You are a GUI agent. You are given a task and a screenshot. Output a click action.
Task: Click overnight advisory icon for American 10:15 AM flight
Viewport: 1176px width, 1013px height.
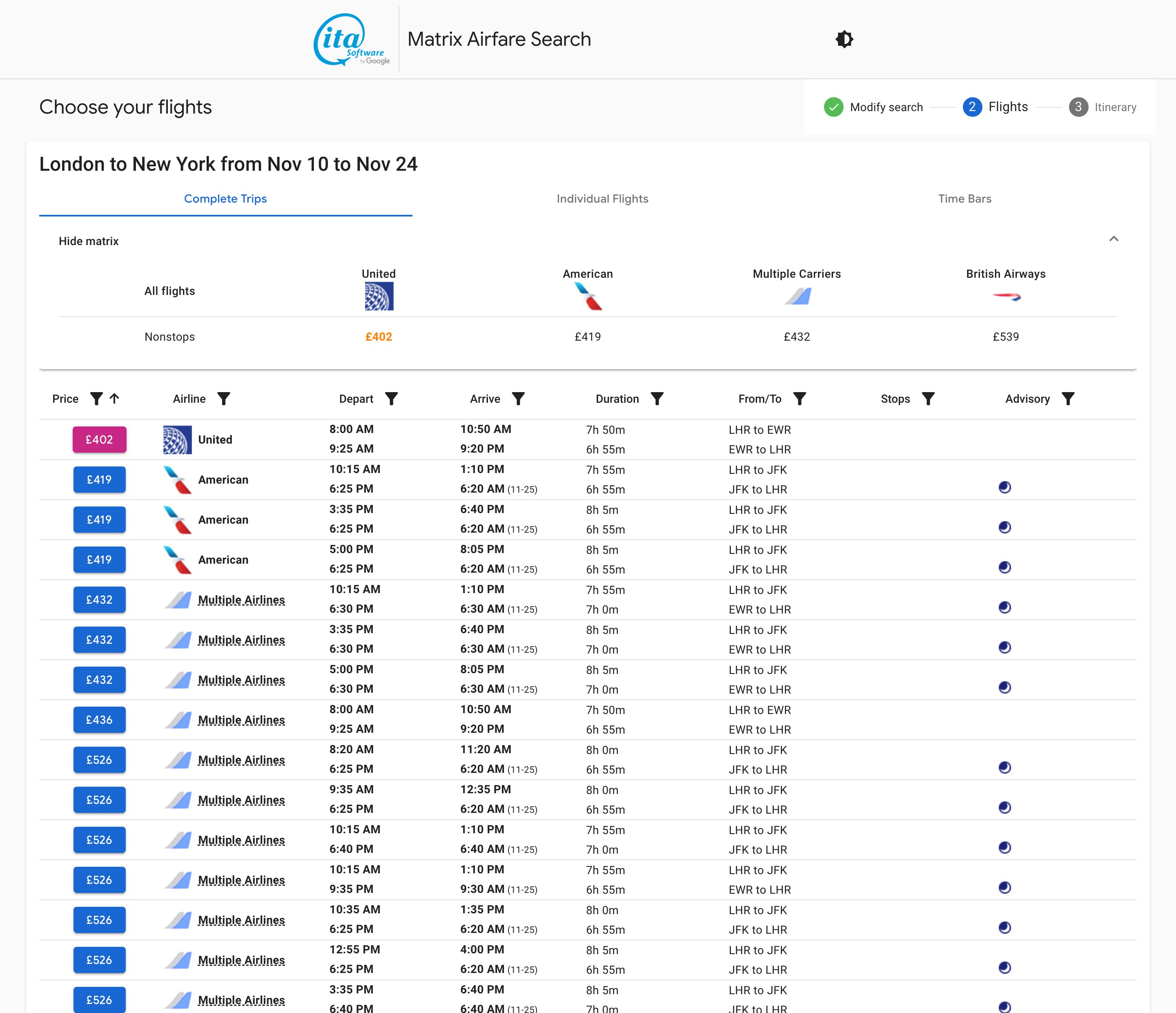tap(1004, 487)
